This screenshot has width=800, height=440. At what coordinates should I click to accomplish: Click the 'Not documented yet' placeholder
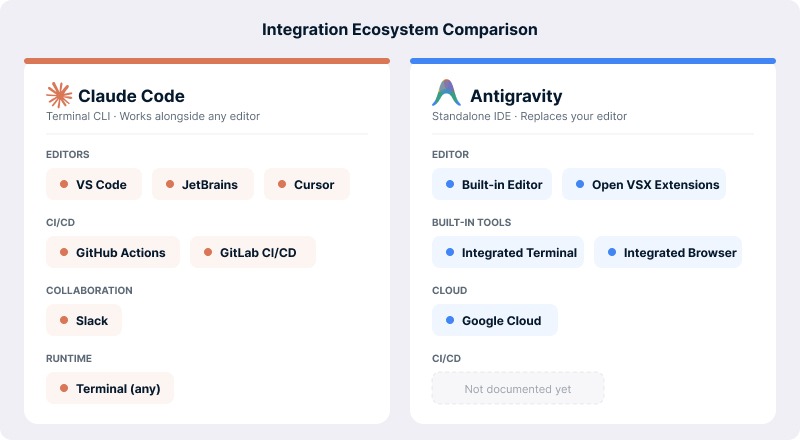[518, 388]
